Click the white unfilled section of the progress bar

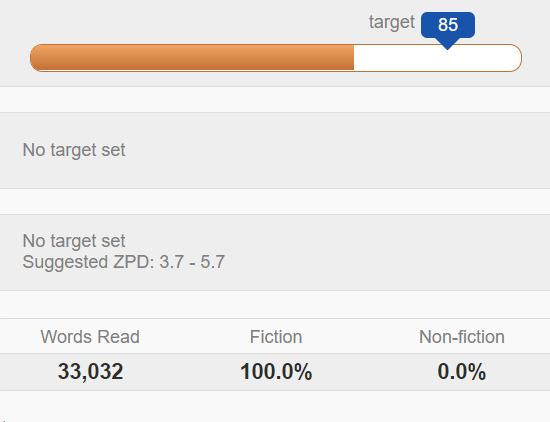pos(437,58)
